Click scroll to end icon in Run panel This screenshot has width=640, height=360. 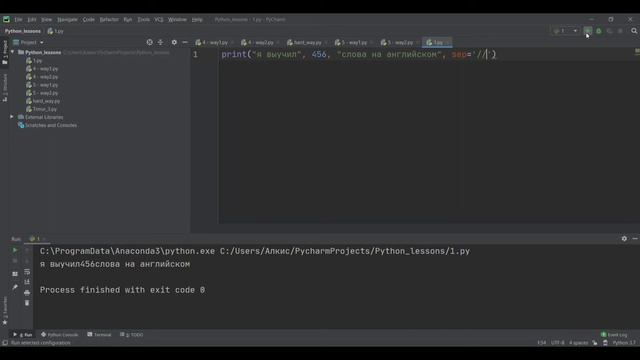(x=27, y=282)
